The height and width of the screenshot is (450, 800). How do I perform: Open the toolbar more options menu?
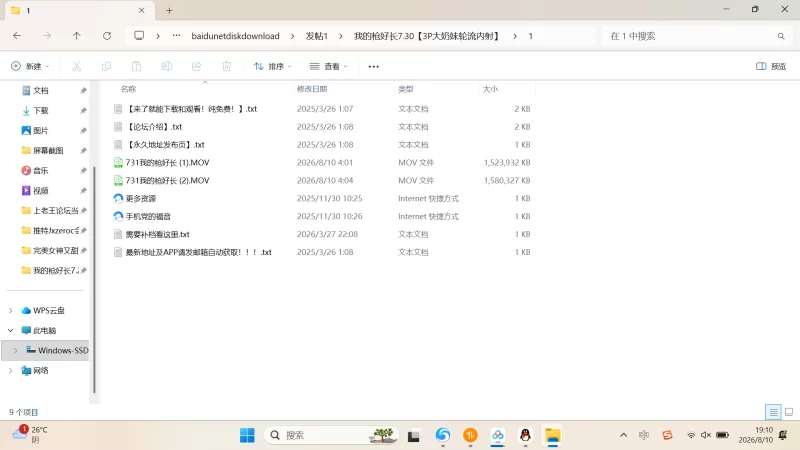click(x=373, y=66)
